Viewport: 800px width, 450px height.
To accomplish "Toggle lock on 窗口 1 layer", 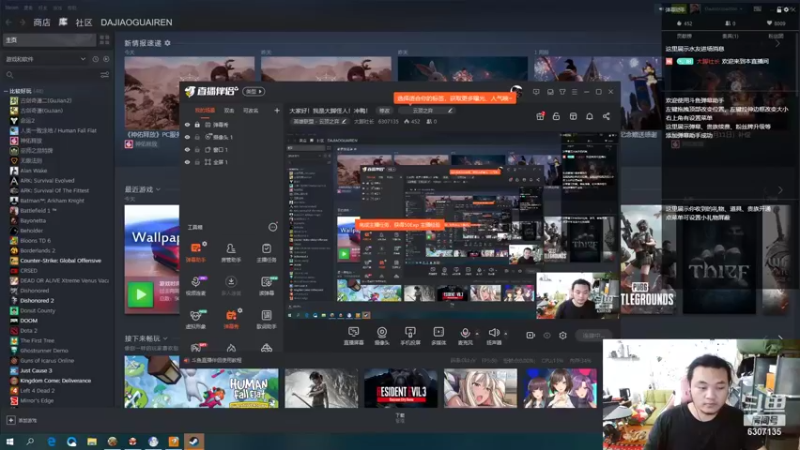I will click(197, 150).
